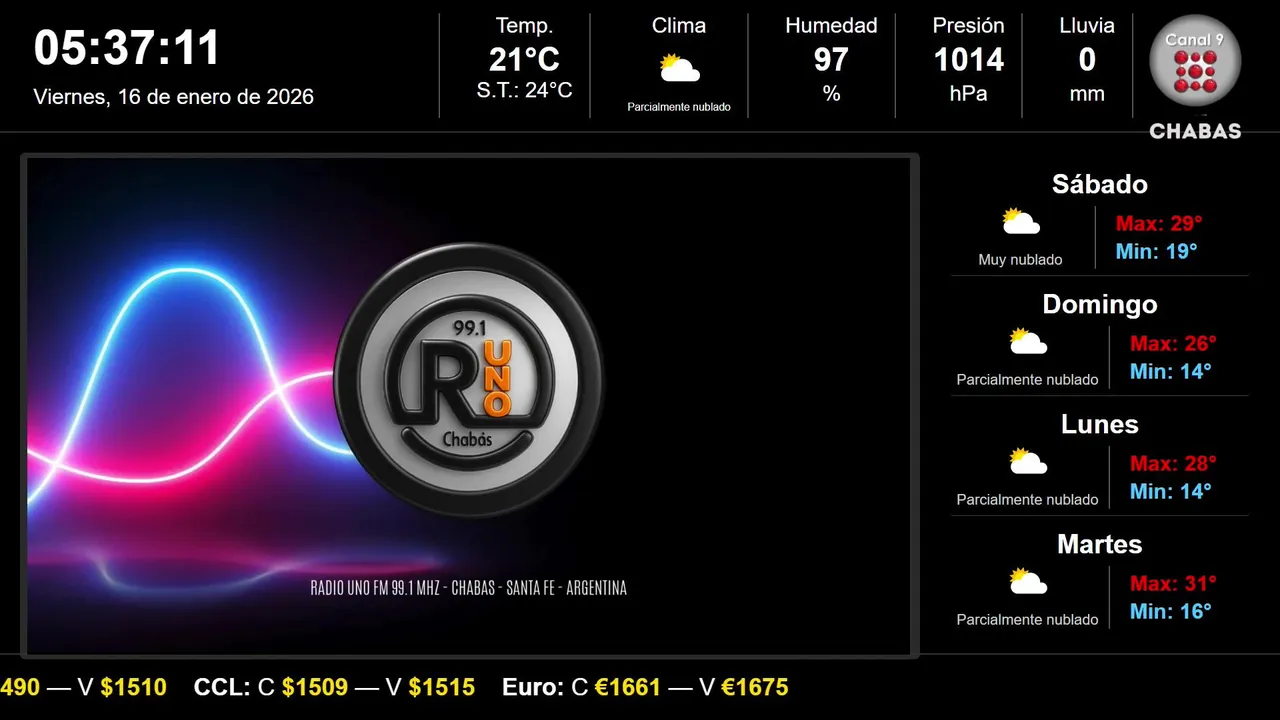Click the CCL sell price $1515

[x=442, y=687]
